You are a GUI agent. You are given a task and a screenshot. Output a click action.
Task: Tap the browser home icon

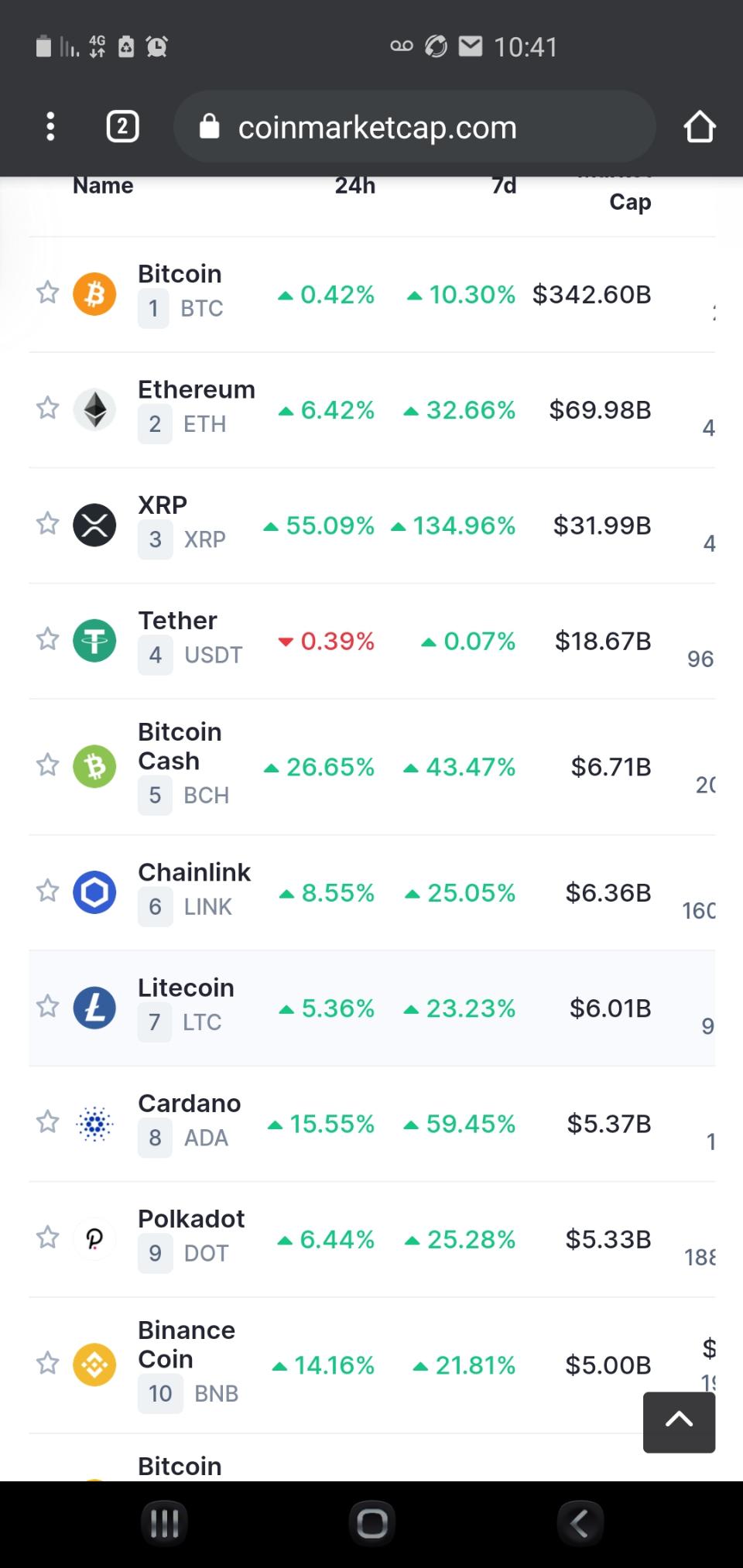click(699, 126)
